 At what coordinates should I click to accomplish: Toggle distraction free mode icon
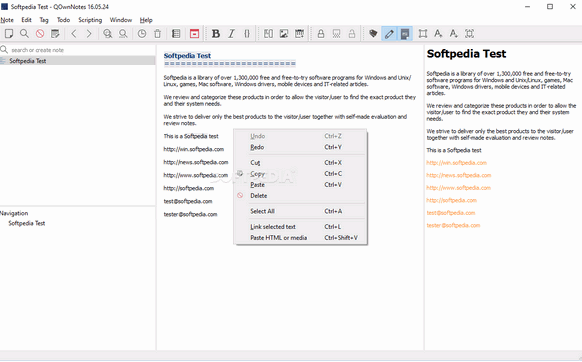[423, 34]
